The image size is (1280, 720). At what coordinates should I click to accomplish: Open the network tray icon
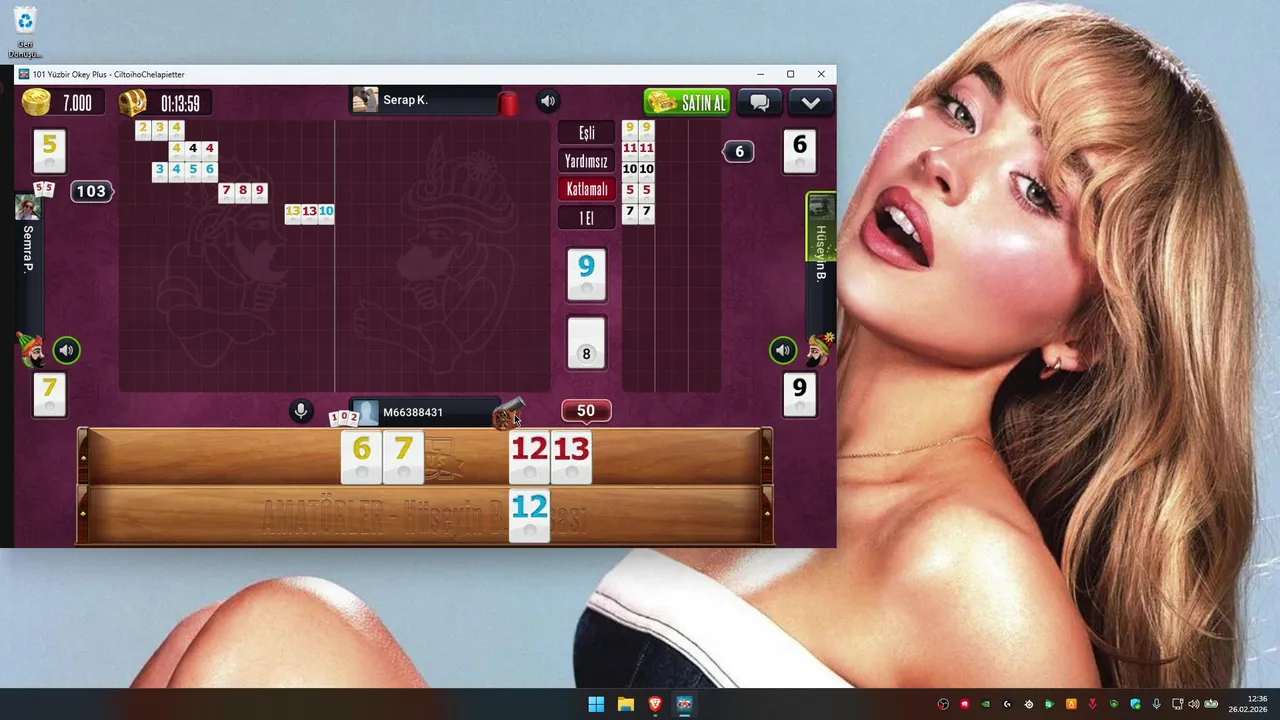coord(1178,704)
